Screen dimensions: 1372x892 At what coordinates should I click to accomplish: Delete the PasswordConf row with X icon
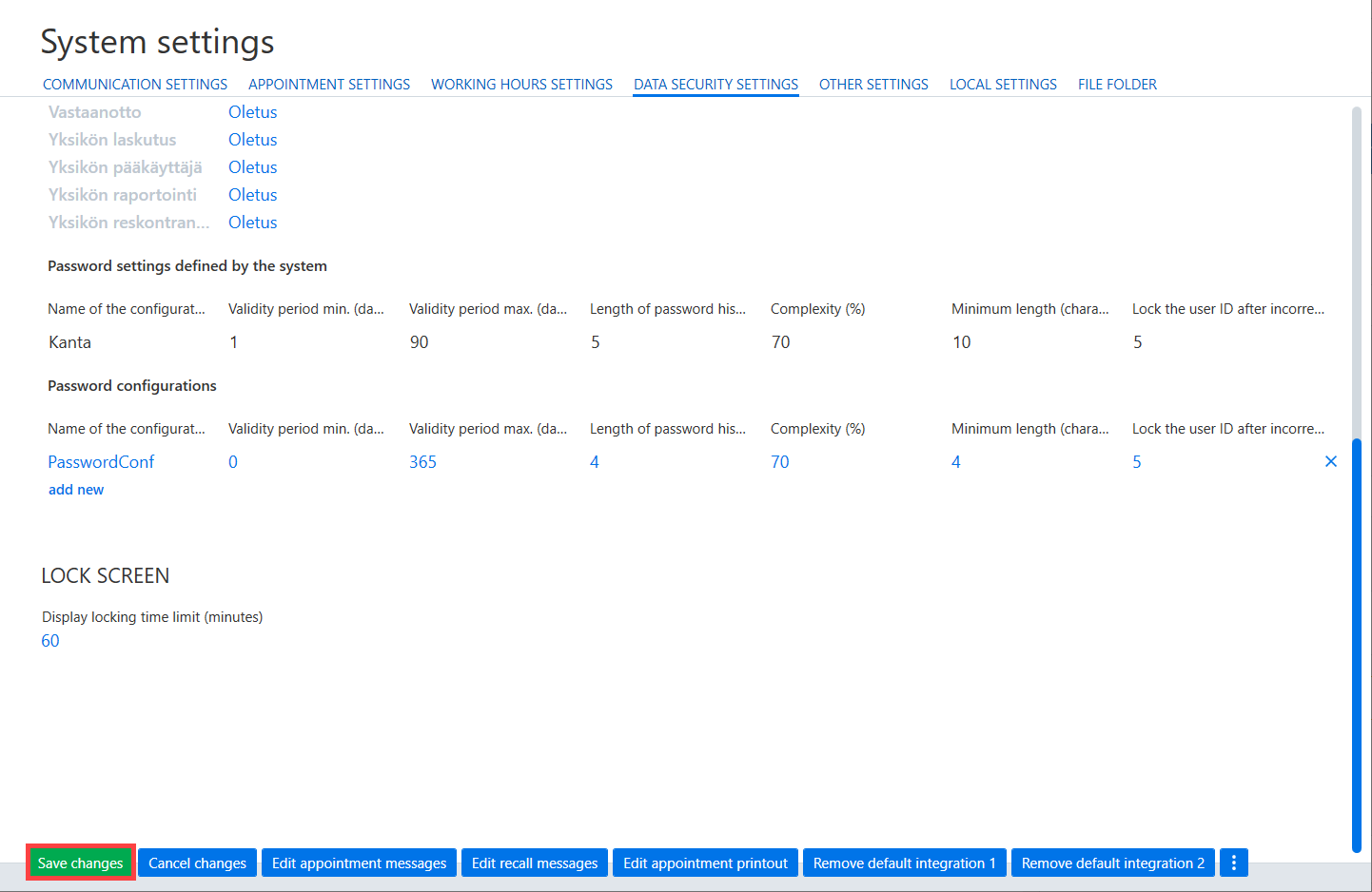(1331, 461)
